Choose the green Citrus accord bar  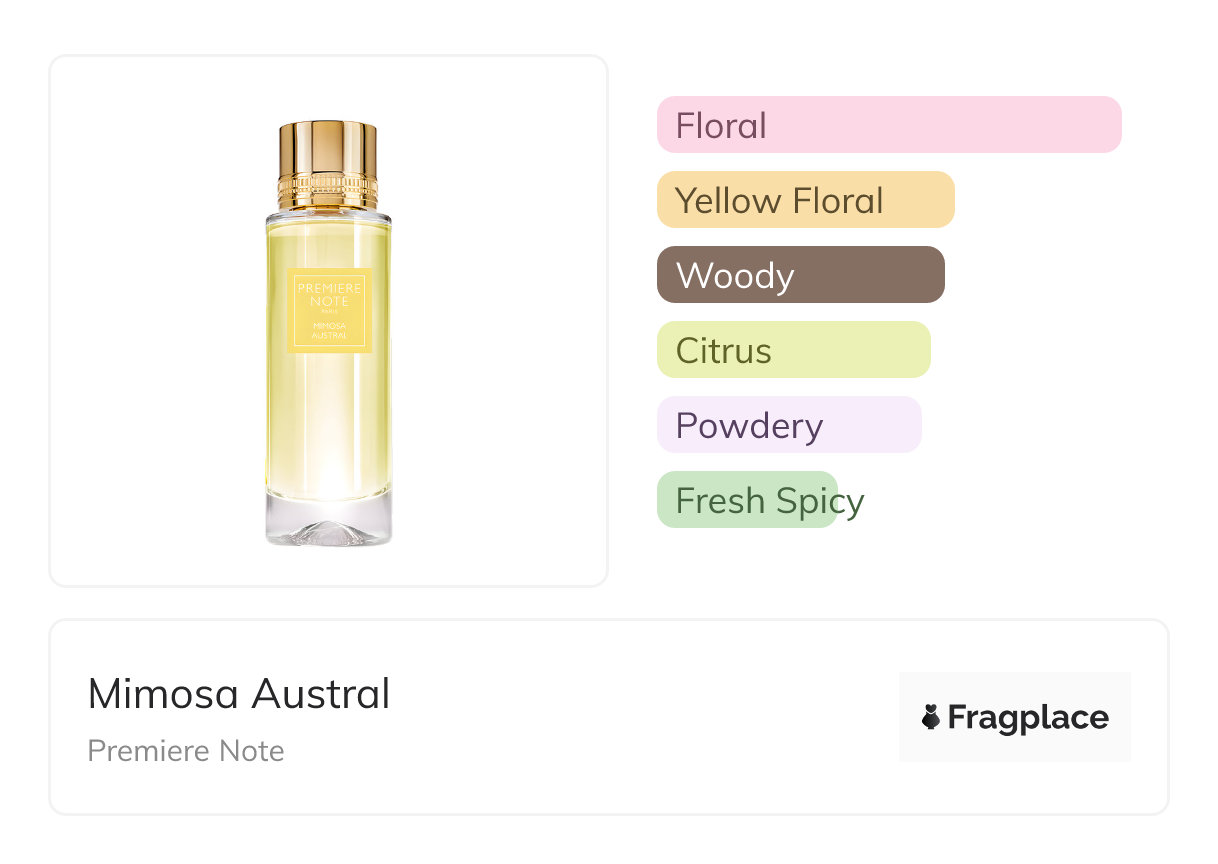(793, 350)
